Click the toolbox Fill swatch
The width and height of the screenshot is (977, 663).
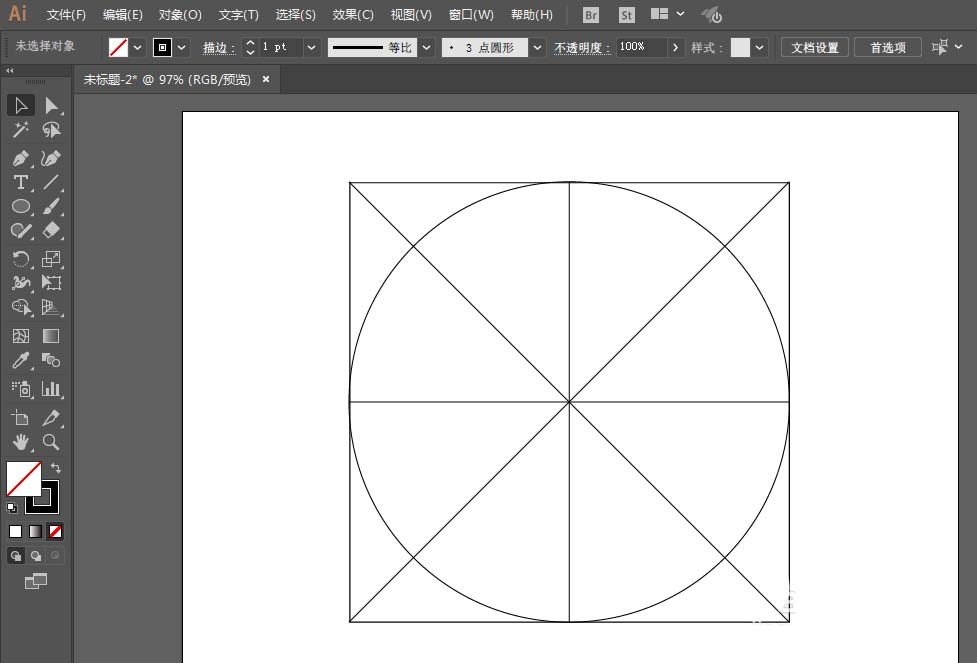(24, 479)
